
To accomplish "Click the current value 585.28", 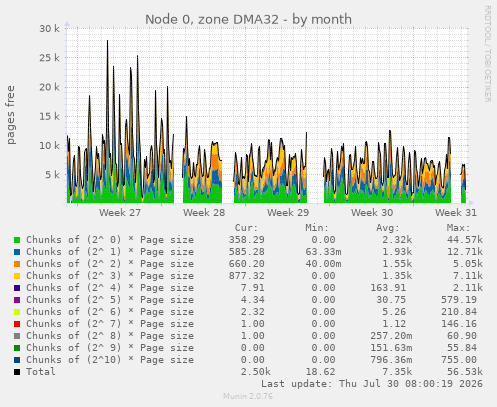I will tap(247, 252).
